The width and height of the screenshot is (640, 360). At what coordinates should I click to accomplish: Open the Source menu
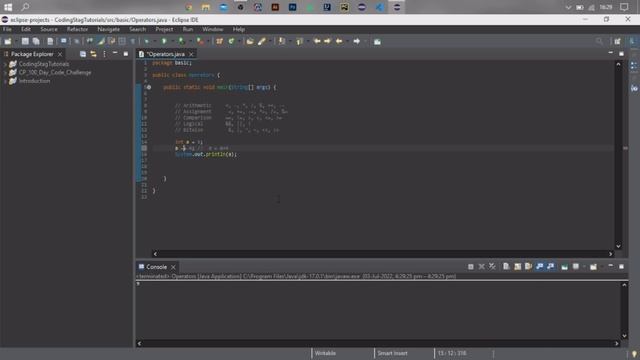[49, 29]
